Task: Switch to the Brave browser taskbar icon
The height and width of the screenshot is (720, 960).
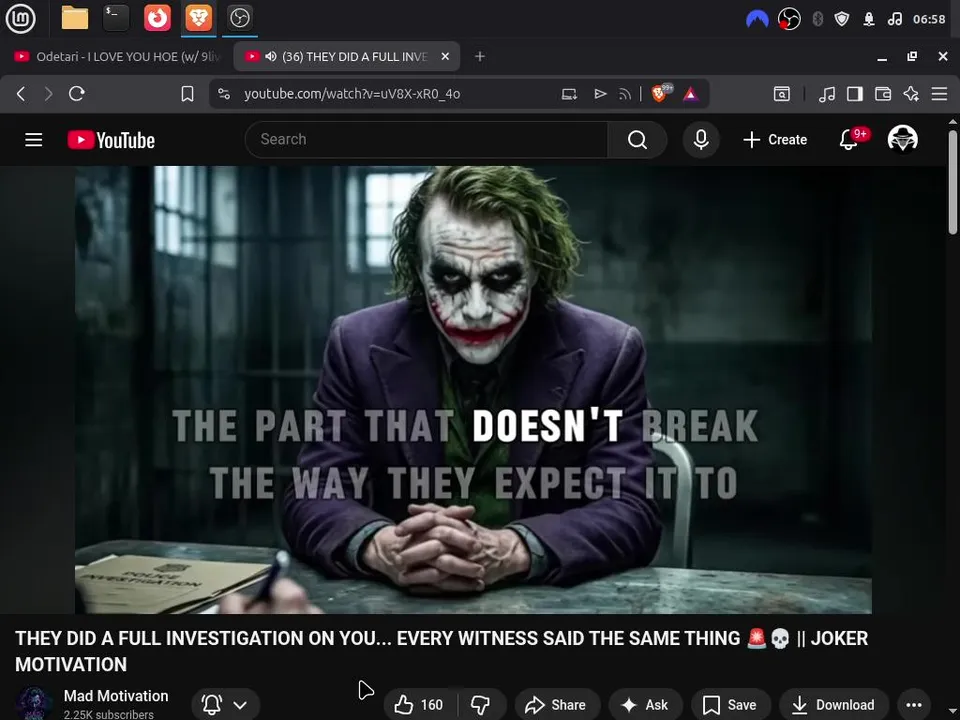Action: (198, 18)
